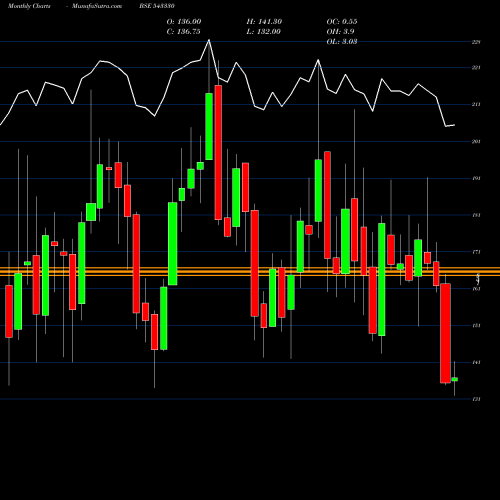Click the highest white line peak near 229
Viewport: 500px width, 500px height.
[209, 40]
